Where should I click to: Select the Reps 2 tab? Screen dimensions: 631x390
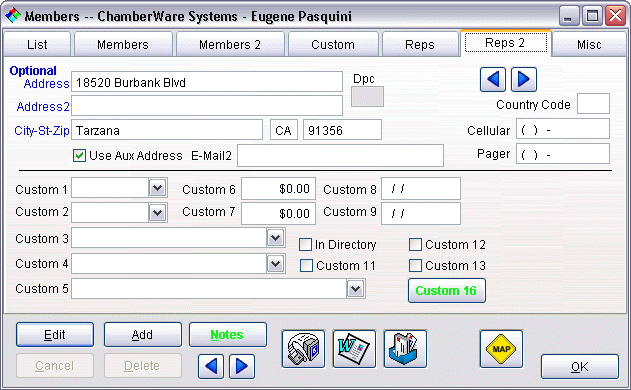[x=505, y=43]
